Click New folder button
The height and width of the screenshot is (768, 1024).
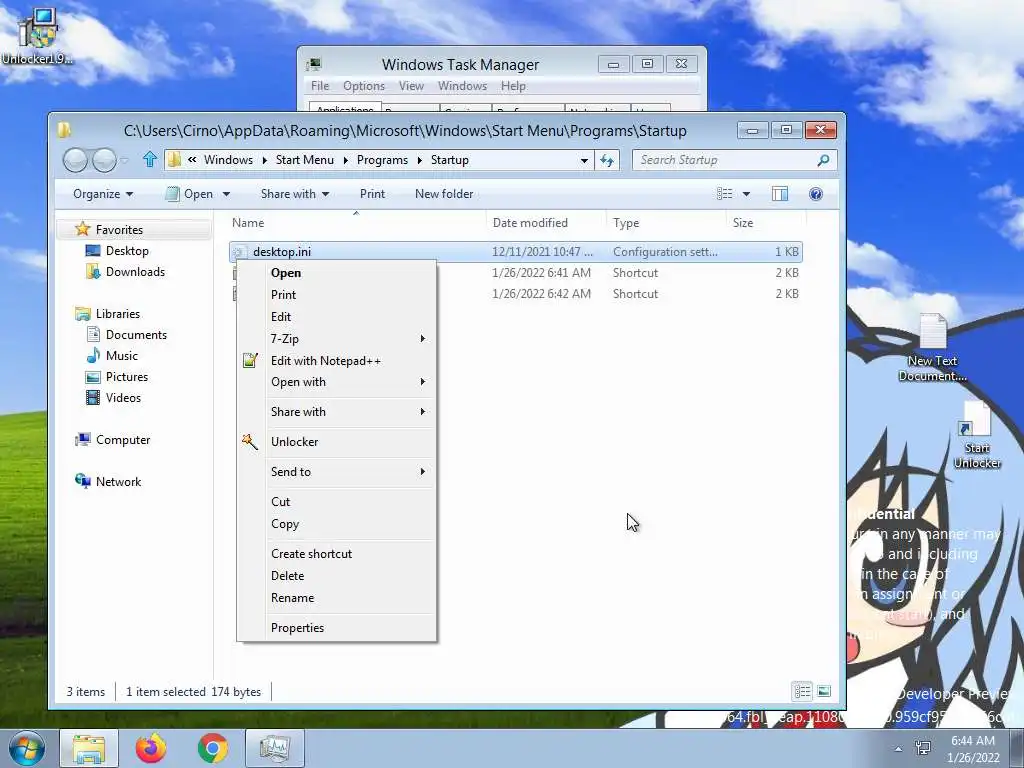[x=444, y=194]
